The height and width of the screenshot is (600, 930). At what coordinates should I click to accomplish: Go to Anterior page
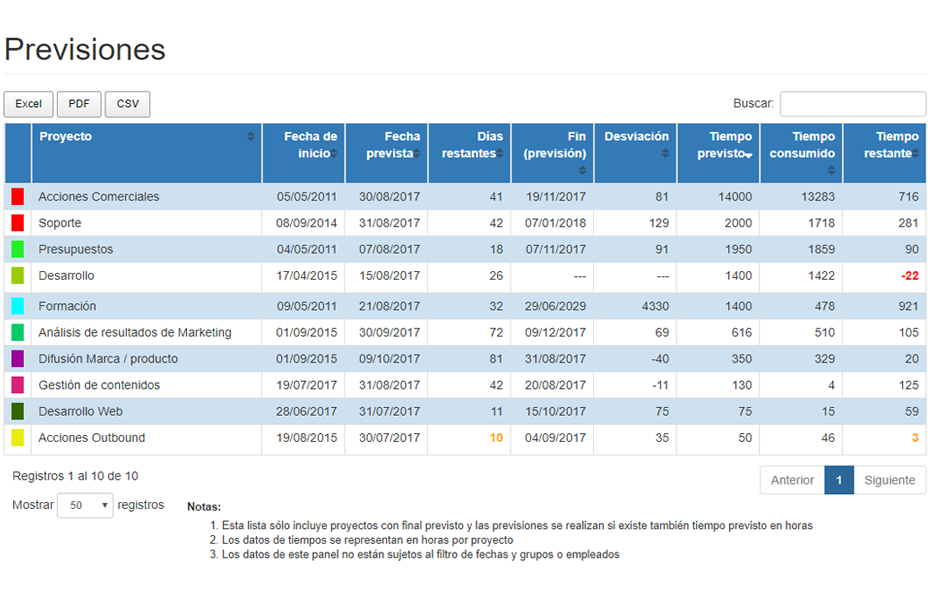coord(792,480)
